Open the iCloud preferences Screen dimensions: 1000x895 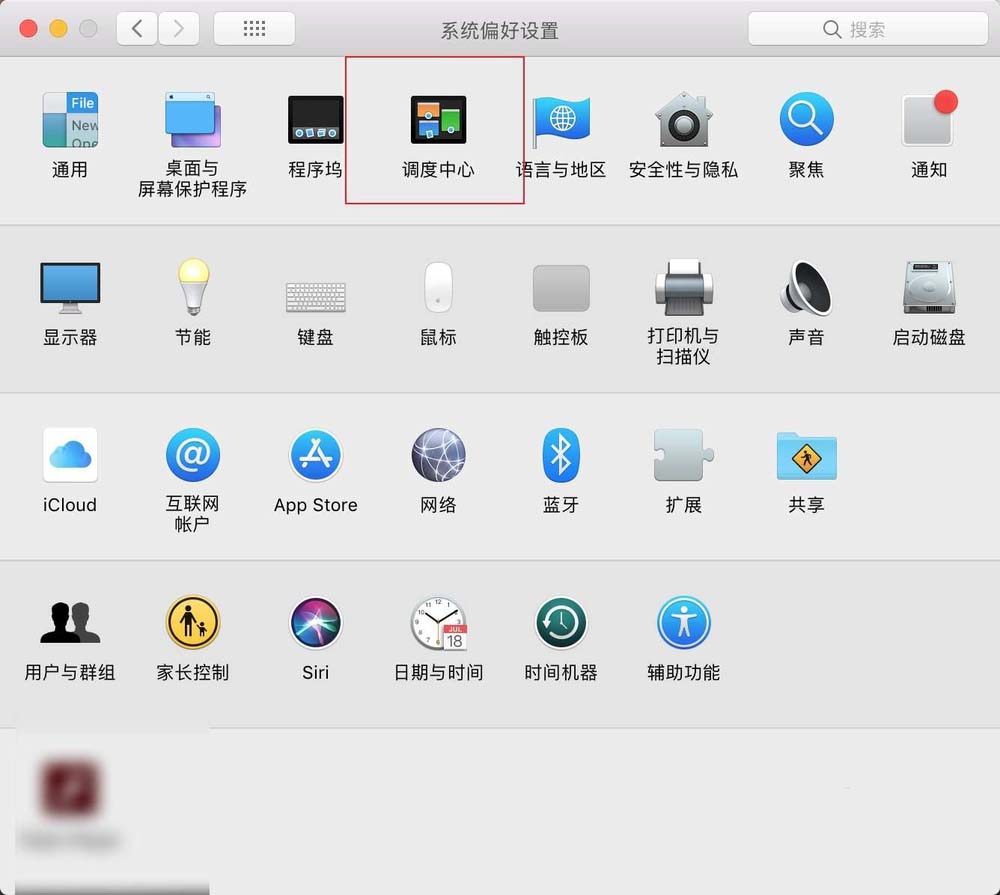70,455
